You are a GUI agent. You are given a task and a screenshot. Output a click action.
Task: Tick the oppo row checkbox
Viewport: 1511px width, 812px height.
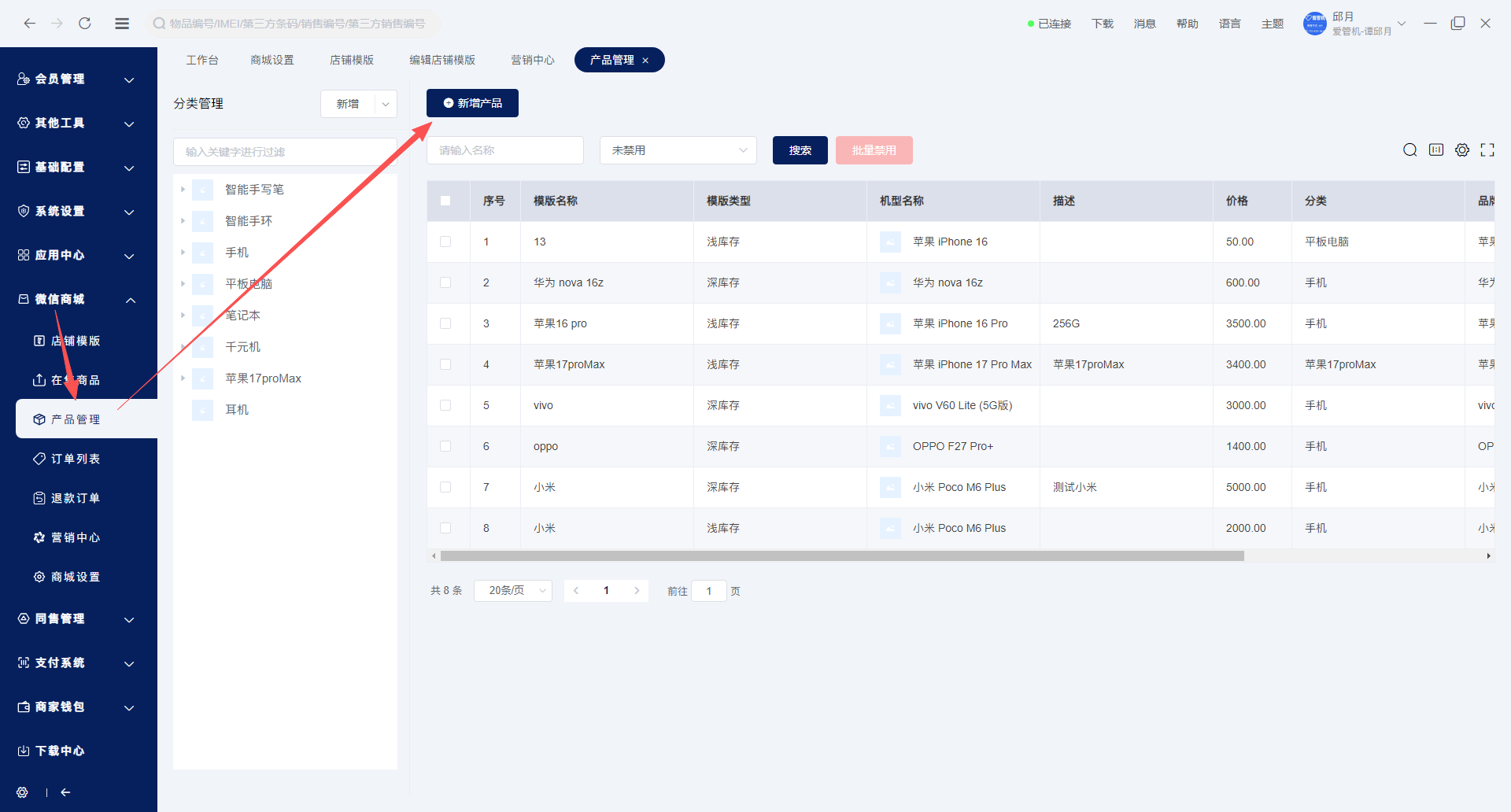[445, 446]
